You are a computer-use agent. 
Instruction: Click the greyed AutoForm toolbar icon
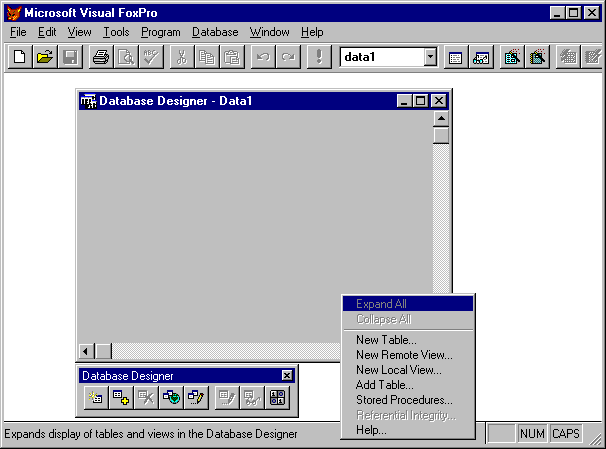coord(568,57)
